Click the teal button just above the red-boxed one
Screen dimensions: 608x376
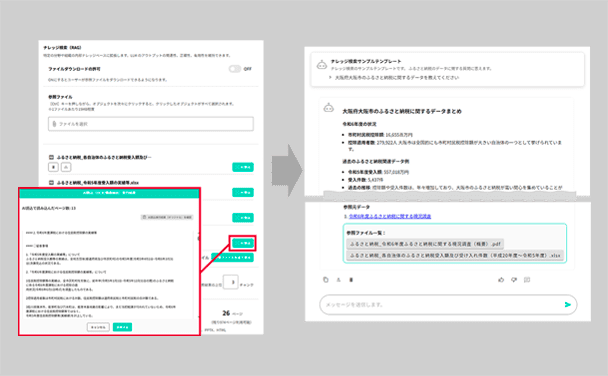click(x=243, y=217)
